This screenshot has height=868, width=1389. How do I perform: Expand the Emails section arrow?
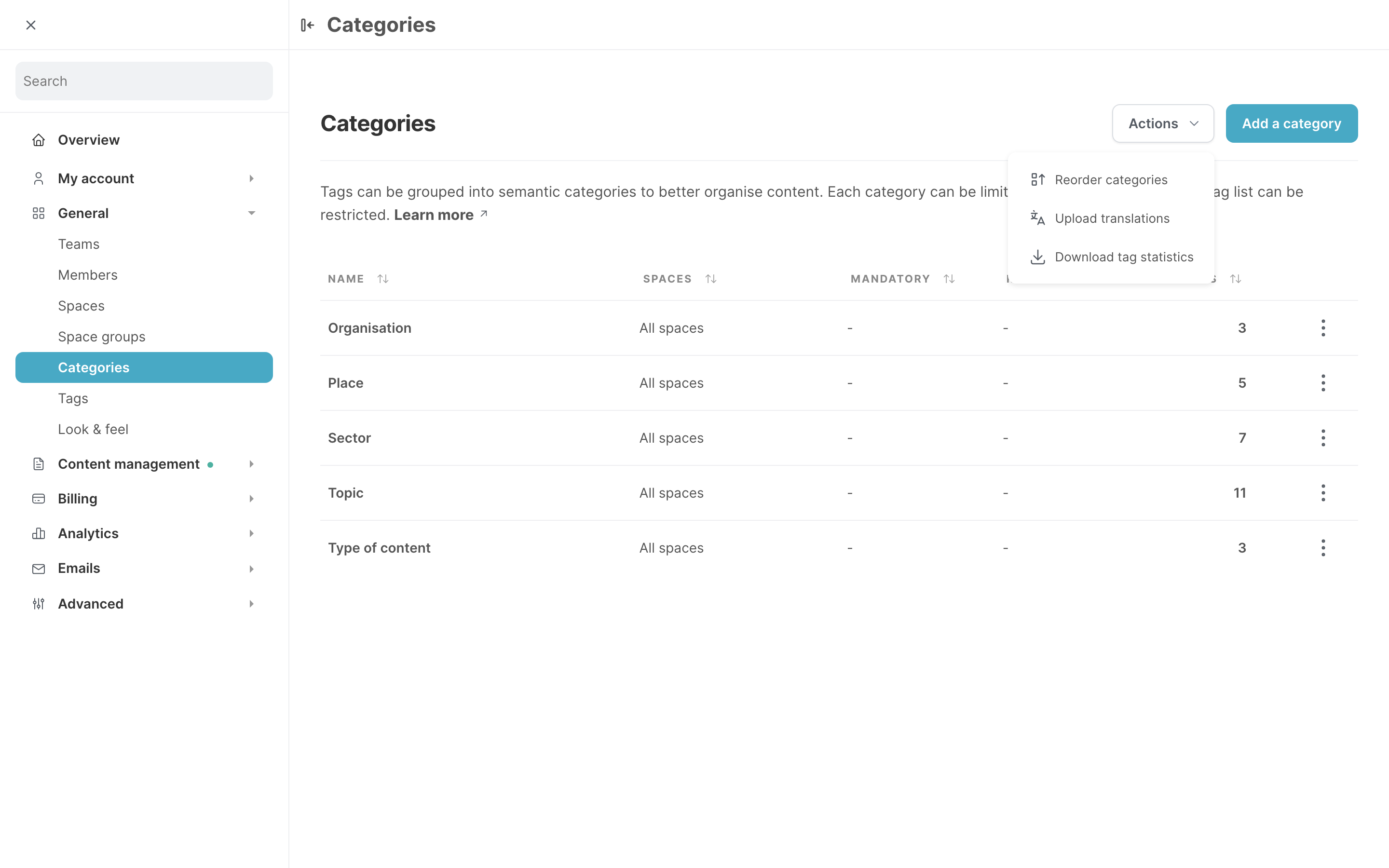(251, 569)
